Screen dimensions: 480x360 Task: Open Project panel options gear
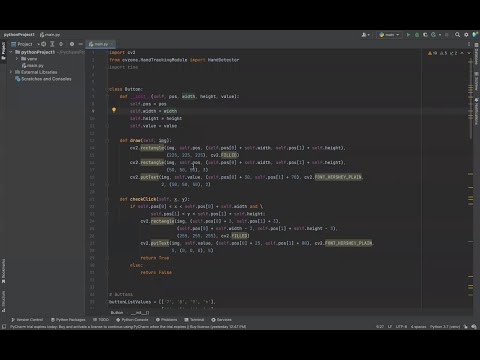click(x=72, y=44)
